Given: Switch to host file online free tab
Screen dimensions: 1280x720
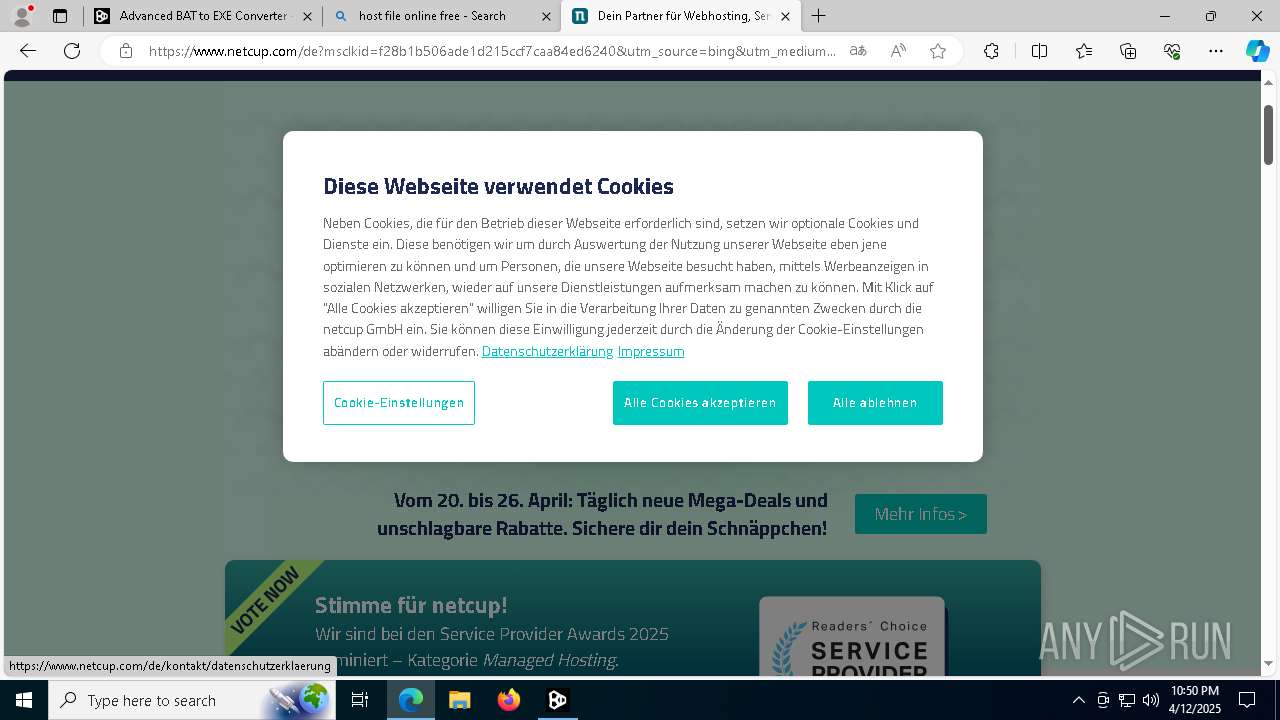Looking at the screenshot, I should pos(442,16).
